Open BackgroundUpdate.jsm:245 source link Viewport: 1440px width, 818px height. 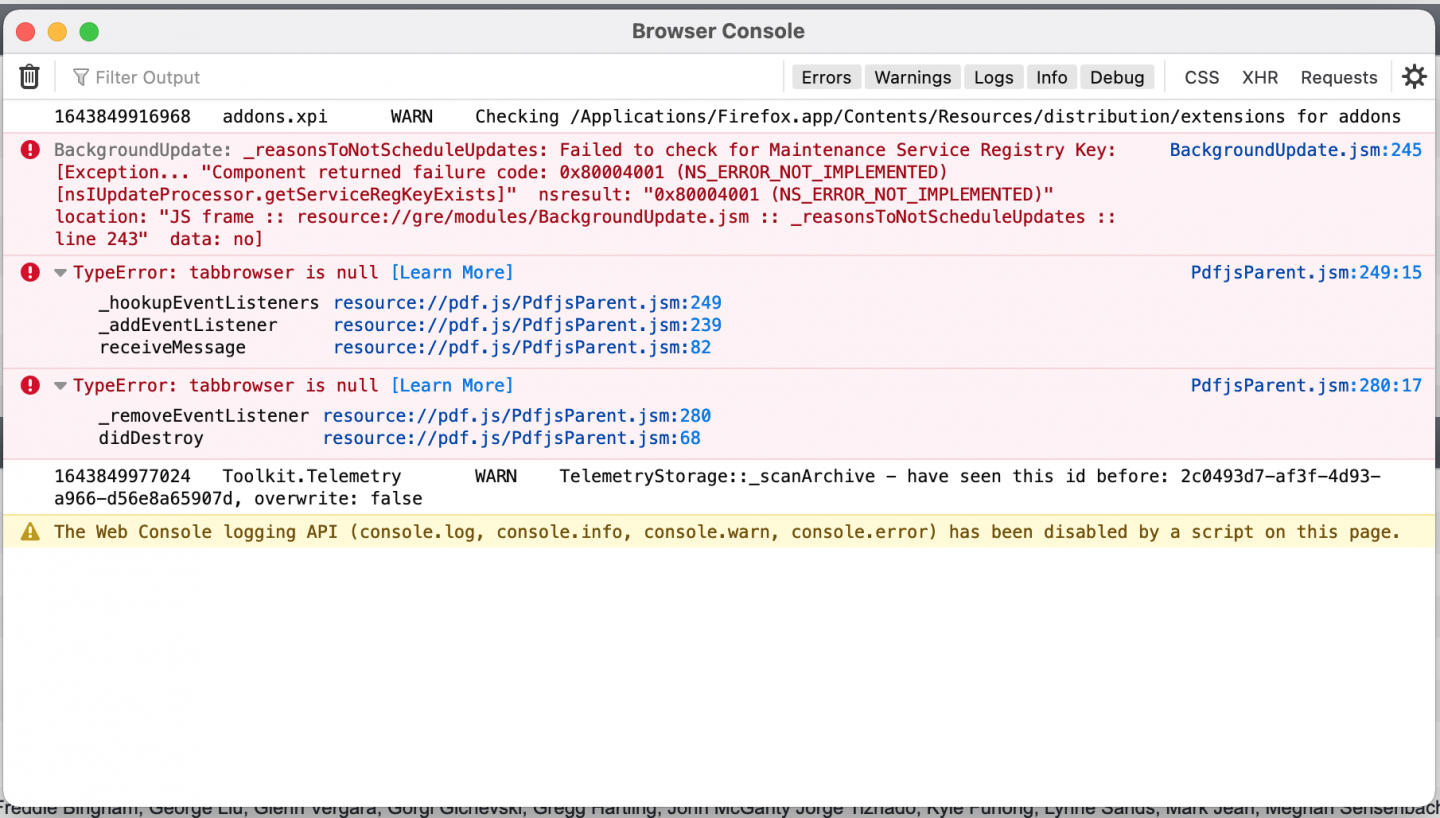pos(1296,150)
